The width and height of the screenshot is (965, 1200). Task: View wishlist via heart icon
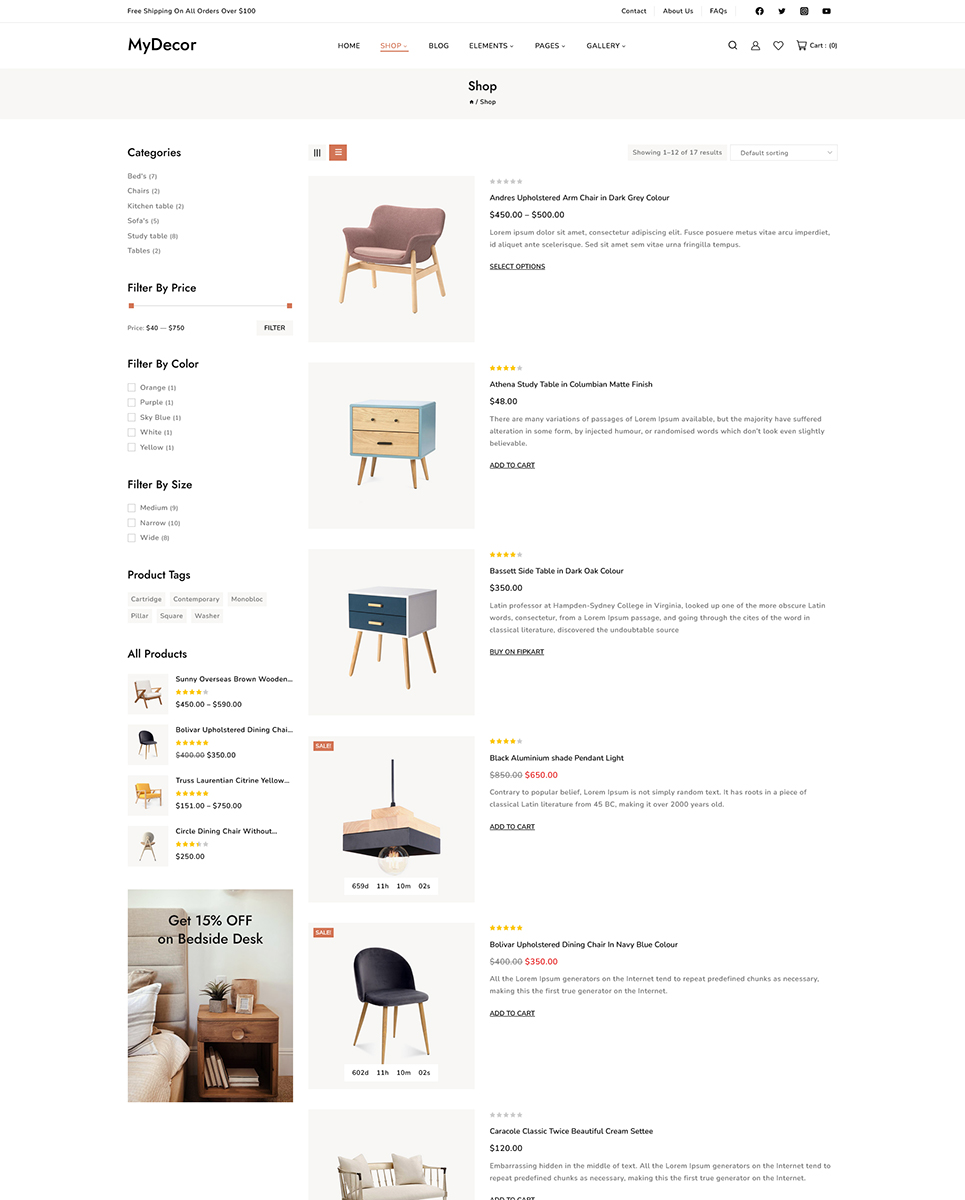[x=778, y=45]
